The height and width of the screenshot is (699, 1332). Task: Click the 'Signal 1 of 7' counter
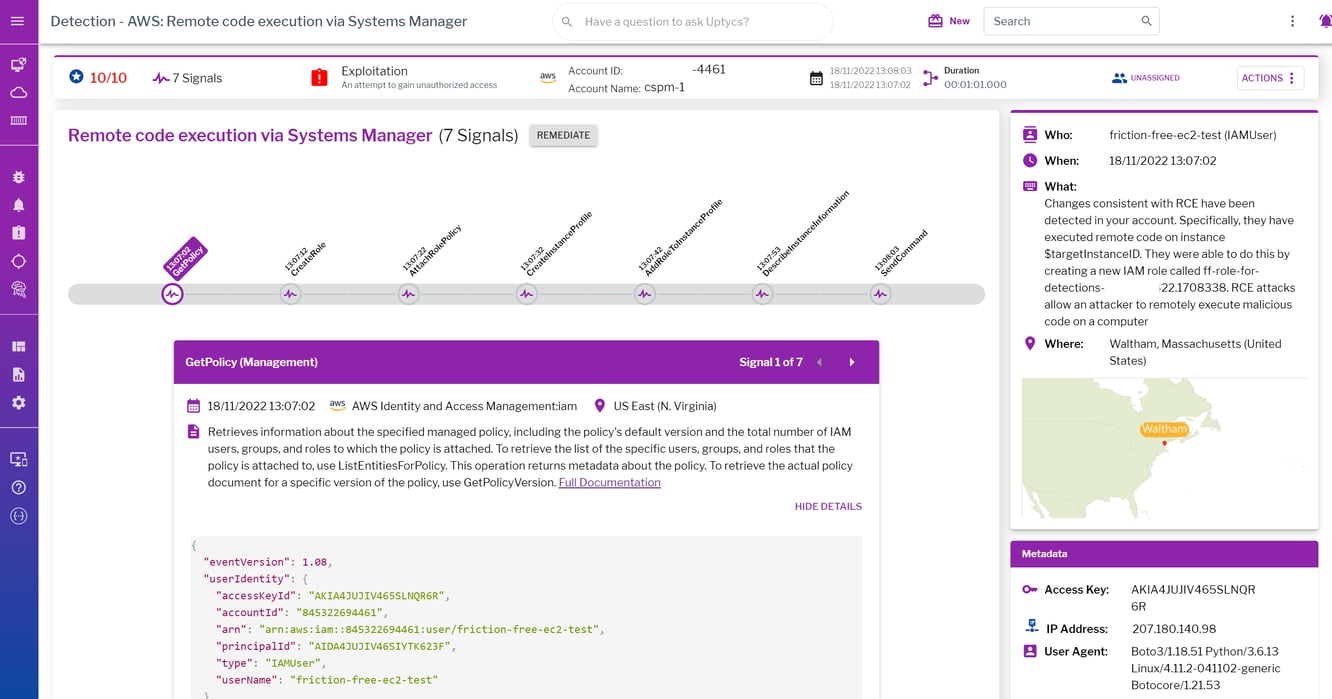tap(771, 362)
